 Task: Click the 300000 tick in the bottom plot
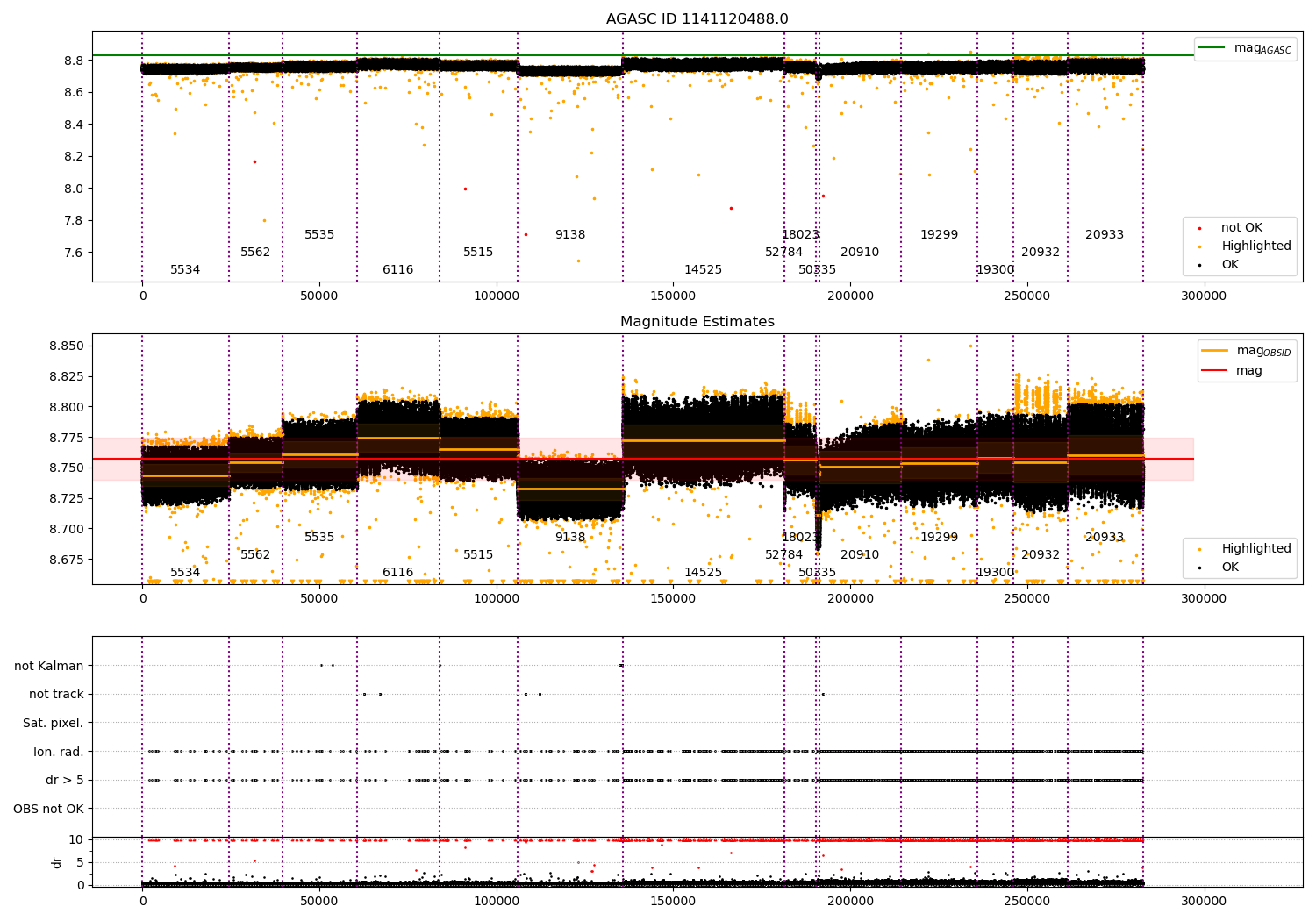pyautogui.click(x=1204, y=901)
